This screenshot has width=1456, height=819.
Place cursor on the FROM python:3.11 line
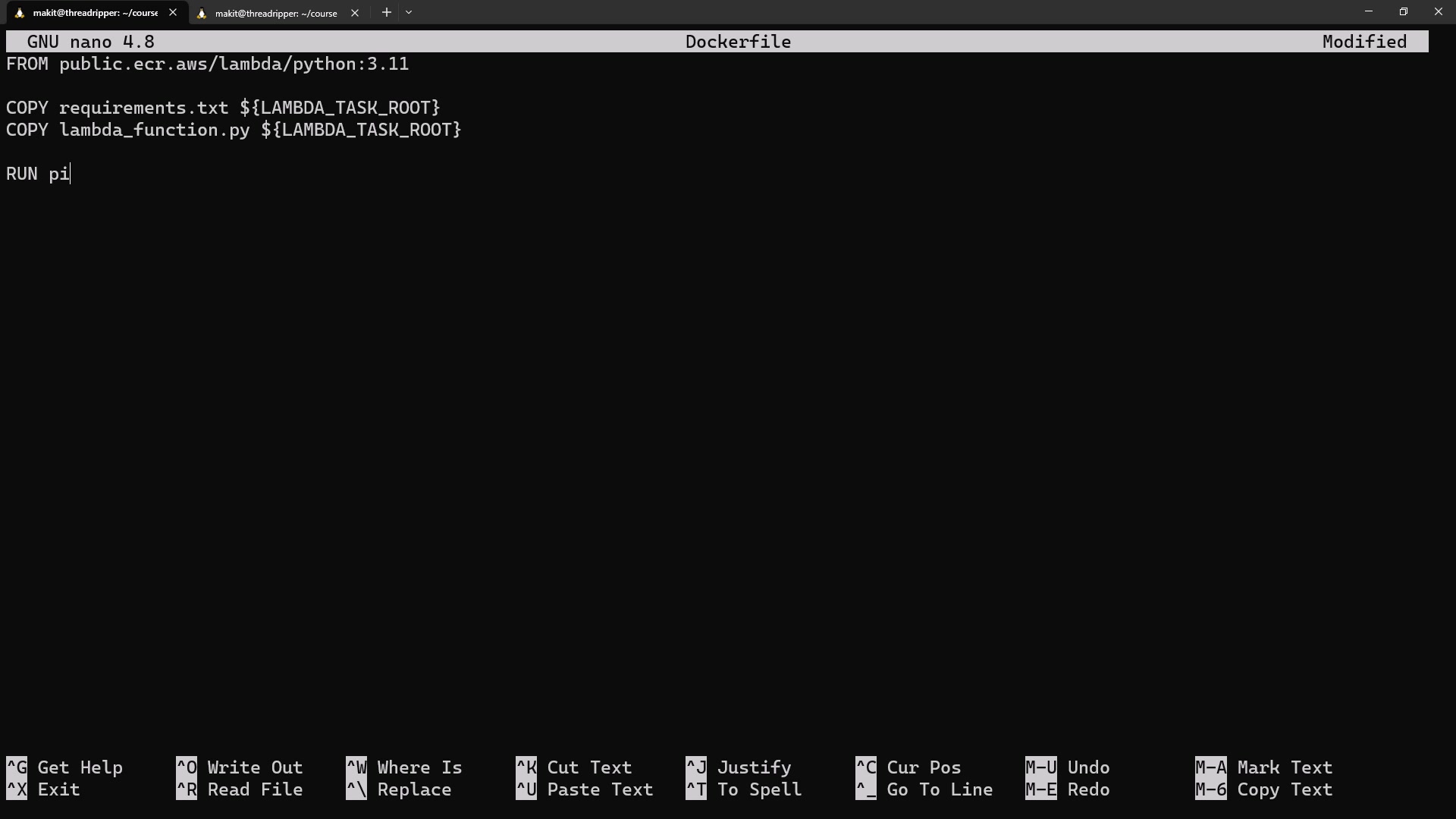tap(207, 64)
